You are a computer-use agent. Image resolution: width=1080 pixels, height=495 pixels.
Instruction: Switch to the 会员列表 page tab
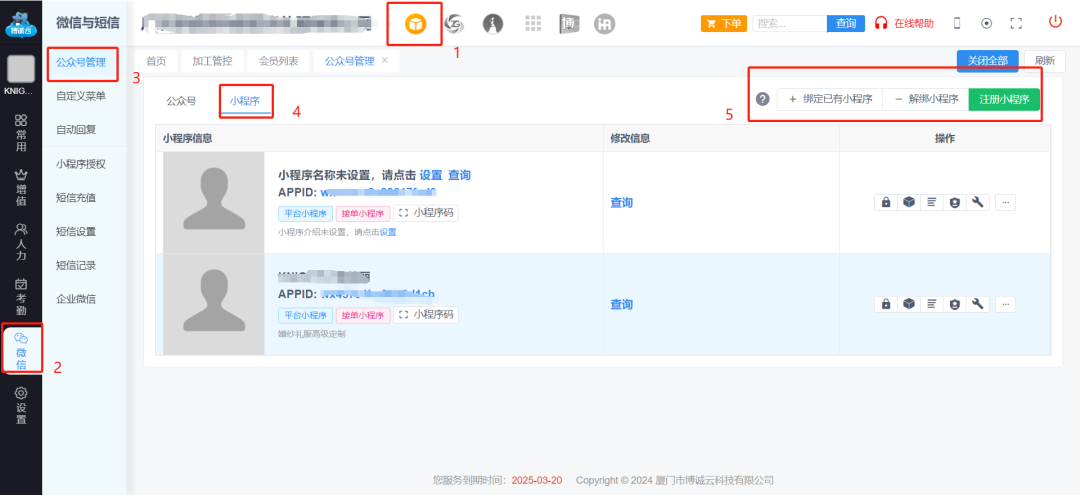[x=278, y=61]
